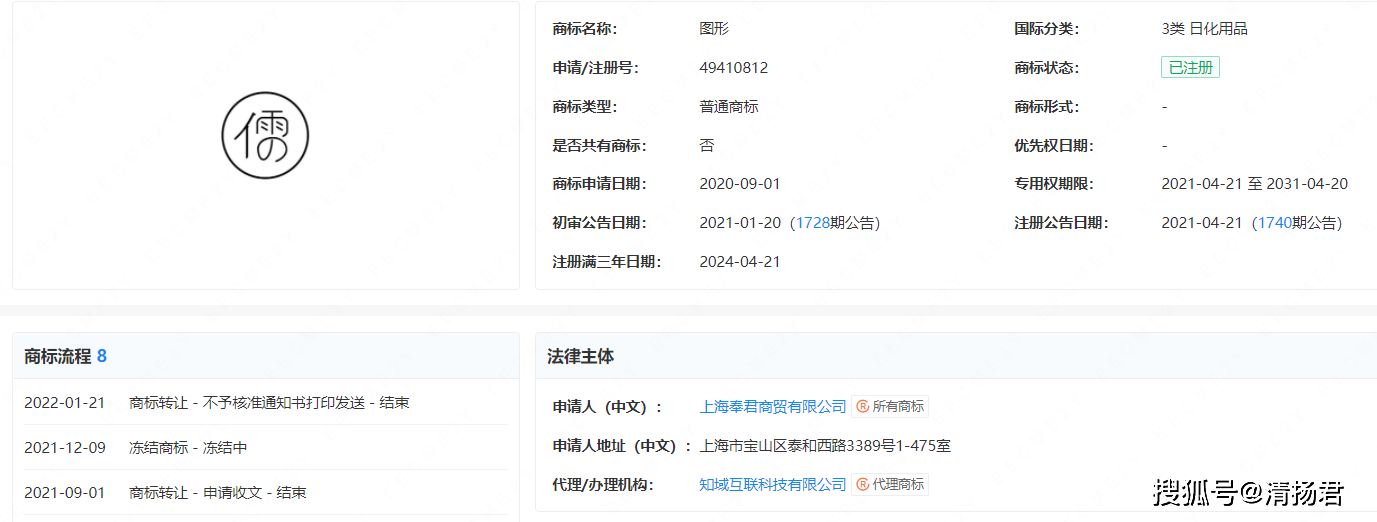Viewport: 1377px width, 522px height.
Task: Click the 法律主体 section header
Action: point(581,357)
